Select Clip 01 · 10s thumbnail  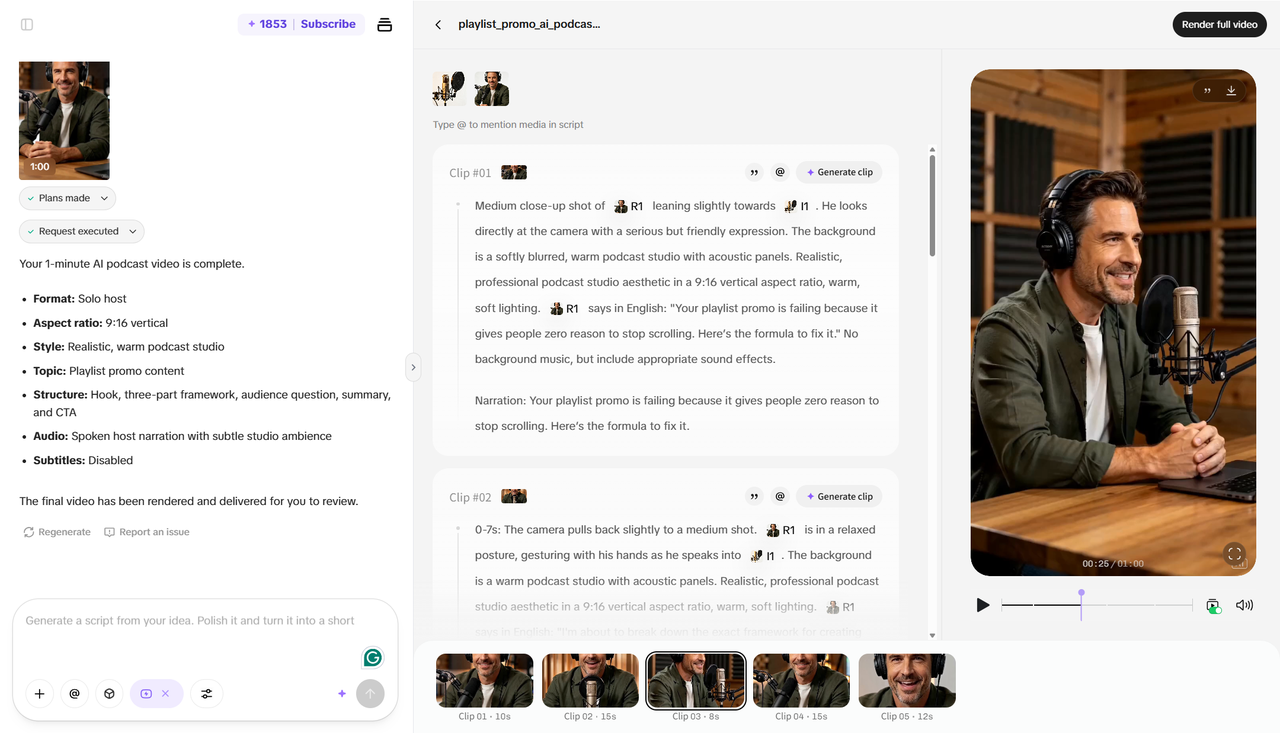point(485,680)
